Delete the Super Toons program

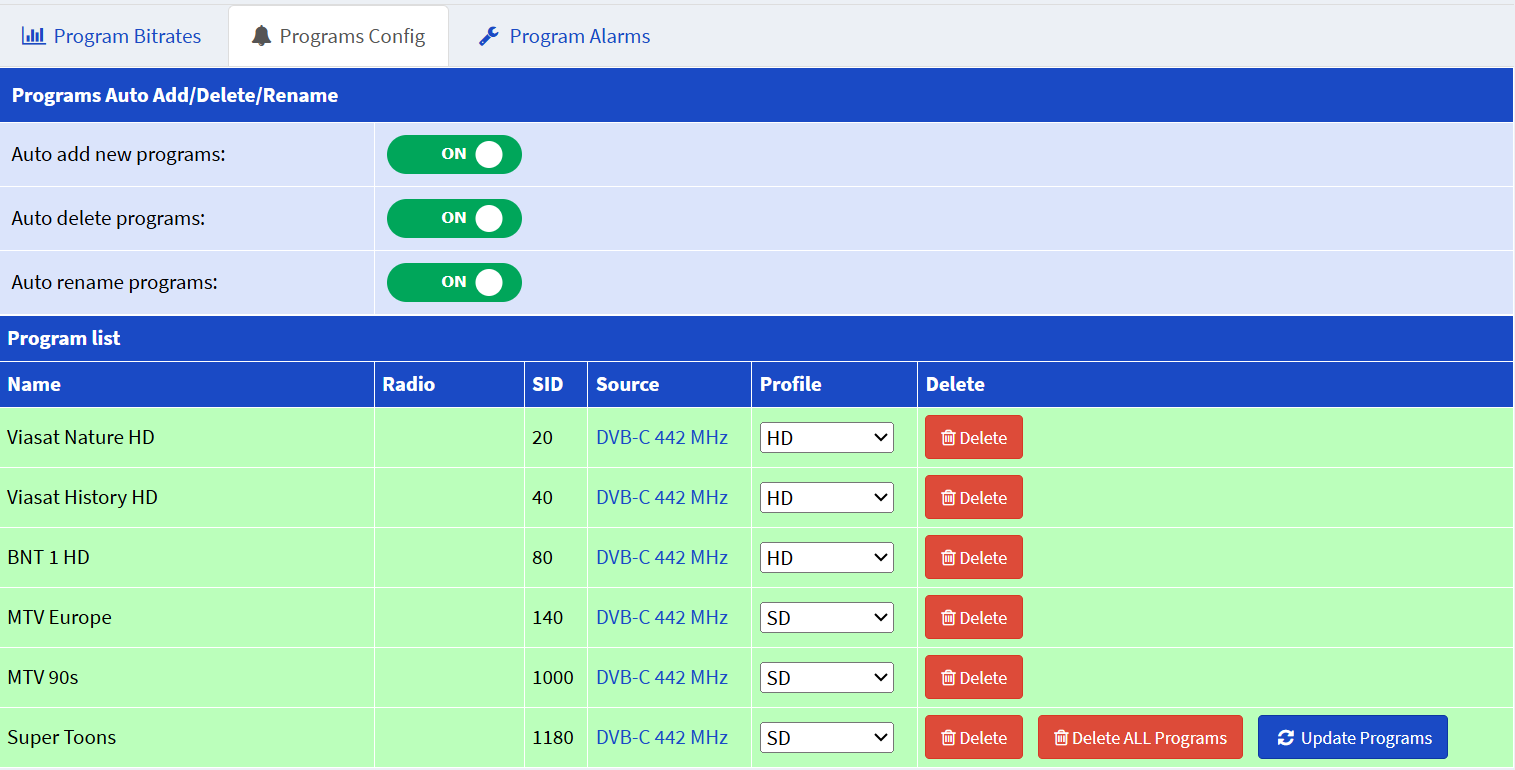974,737
